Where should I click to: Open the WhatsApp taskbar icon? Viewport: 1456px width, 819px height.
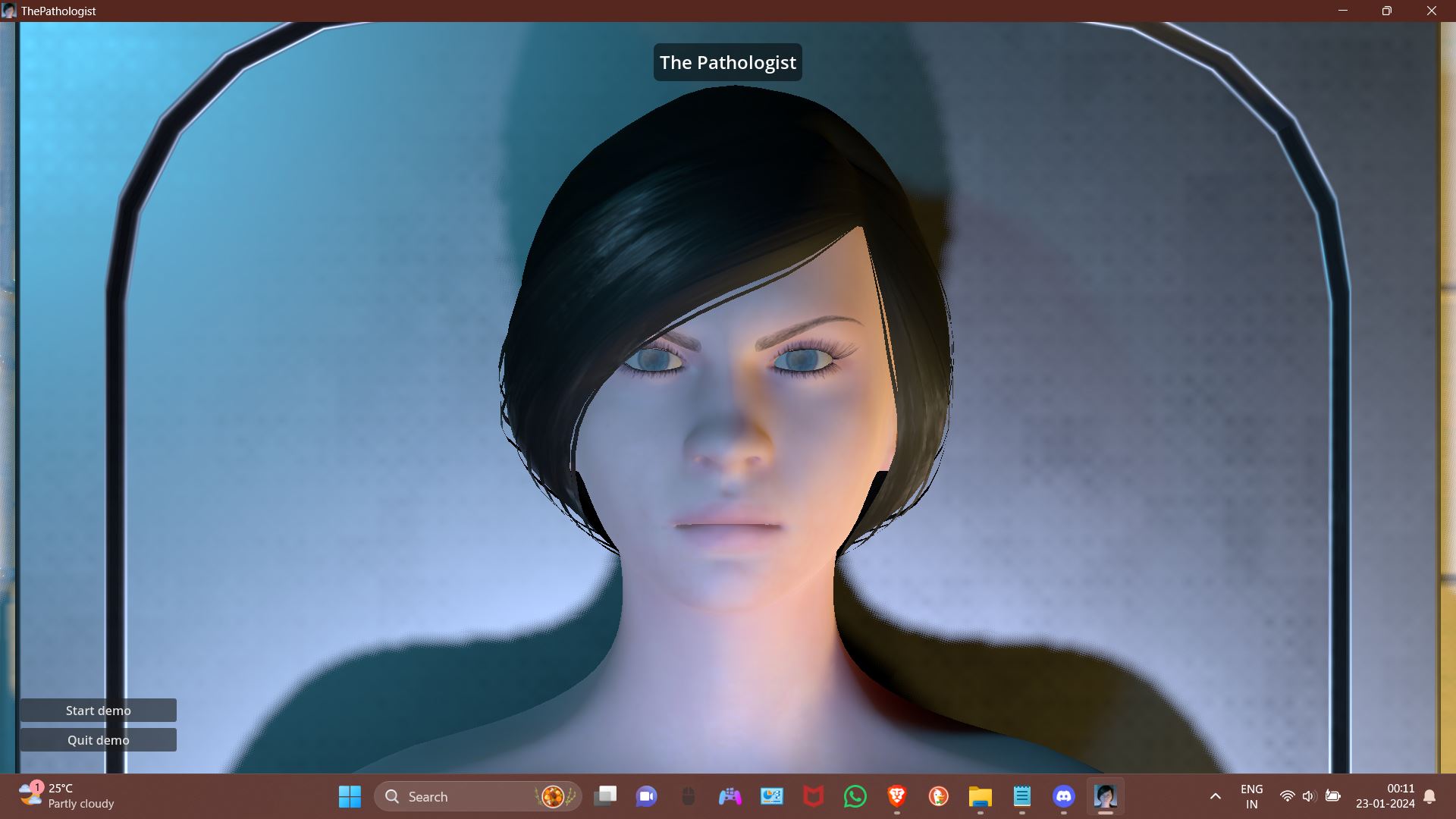[855, 796]
